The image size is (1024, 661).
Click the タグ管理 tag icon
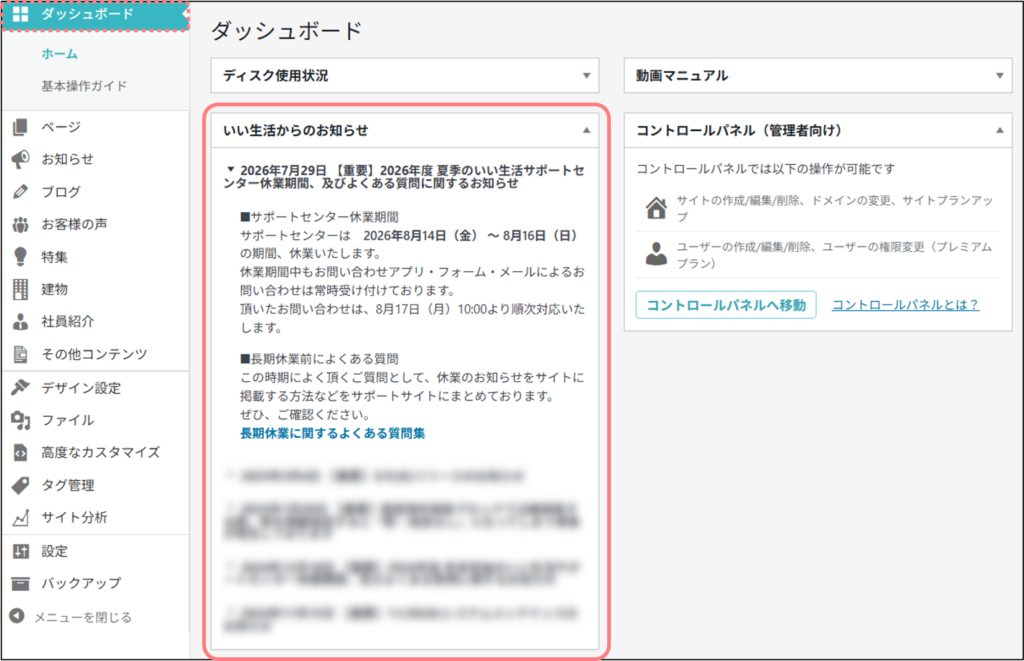20,485
